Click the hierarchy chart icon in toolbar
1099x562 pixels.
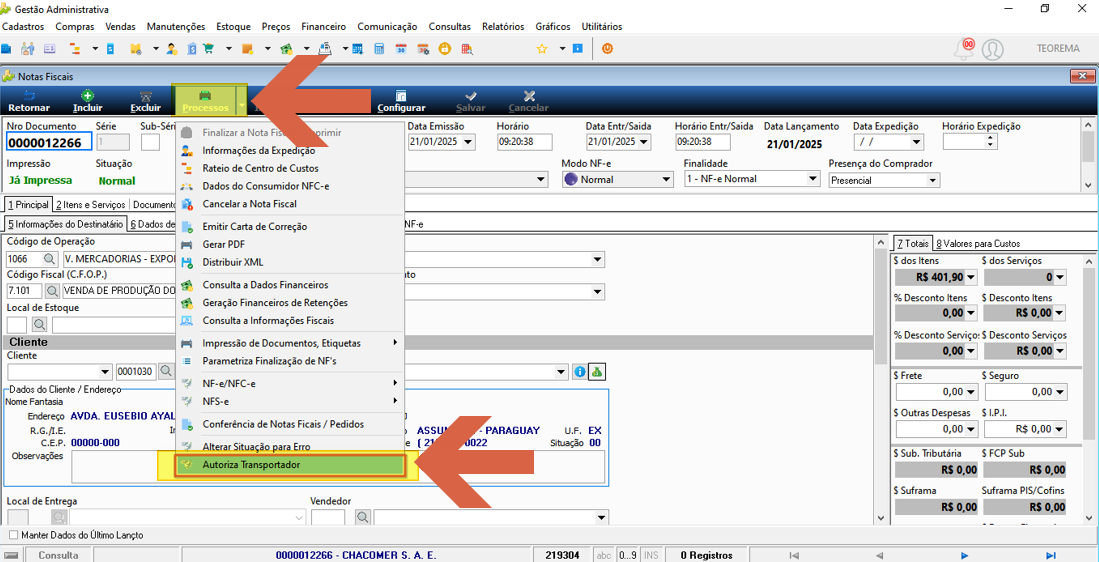pos(73,49)
